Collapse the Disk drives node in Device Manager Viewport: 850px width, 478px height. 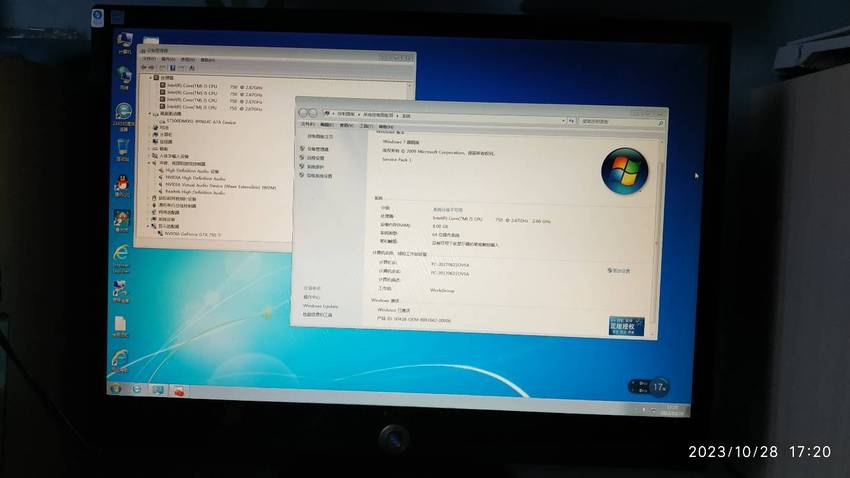click(150, 114)
